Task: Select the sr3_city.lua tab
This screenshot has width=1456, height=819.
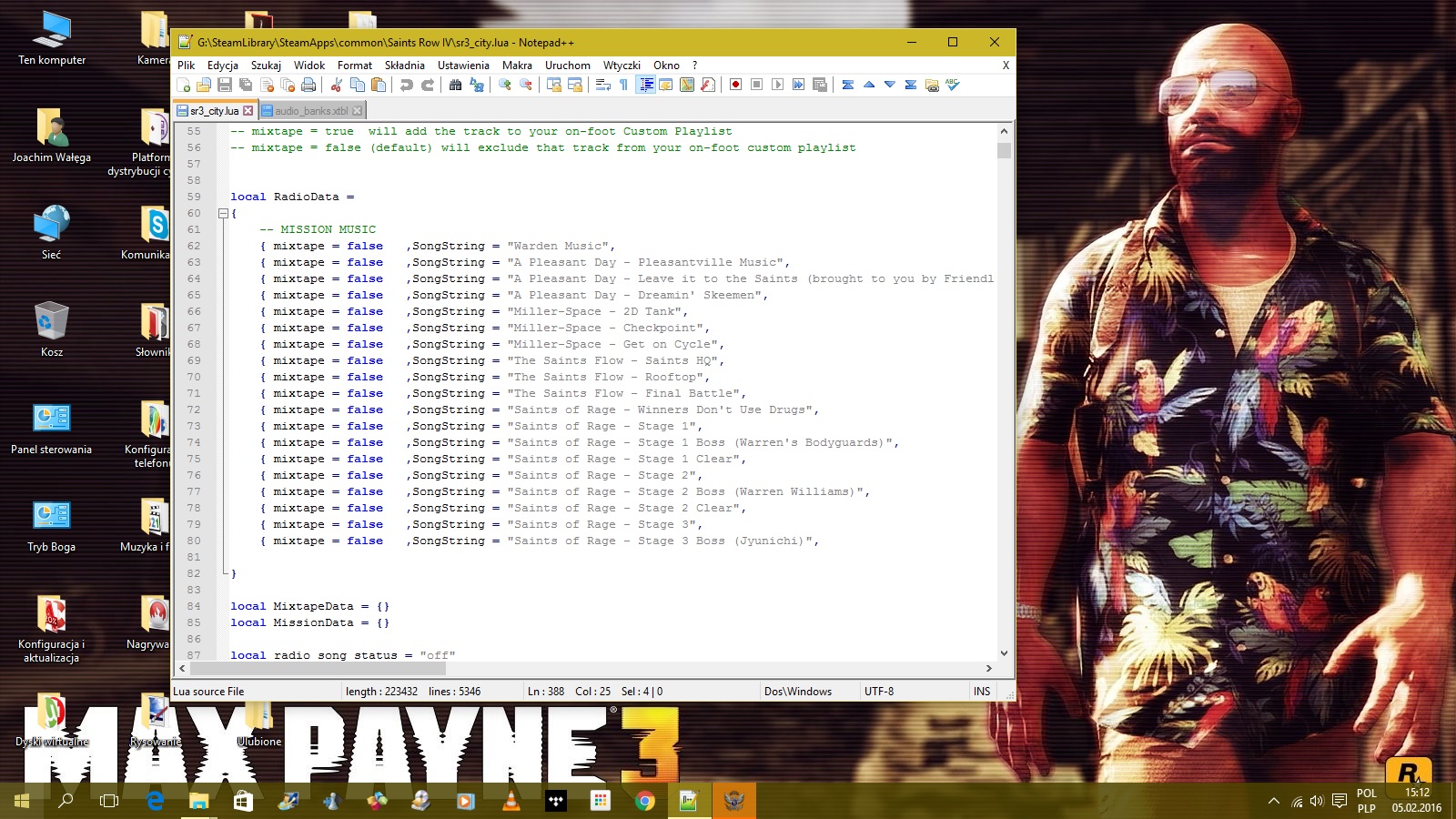Action: (214, 111)
